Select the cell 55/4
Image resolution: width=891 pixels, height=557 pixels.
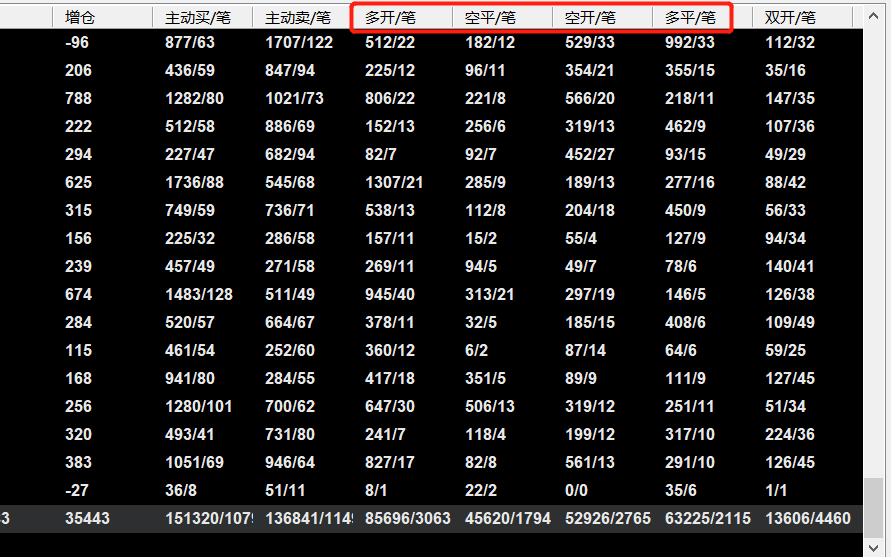pyautogui.click(x=581, y=238)
